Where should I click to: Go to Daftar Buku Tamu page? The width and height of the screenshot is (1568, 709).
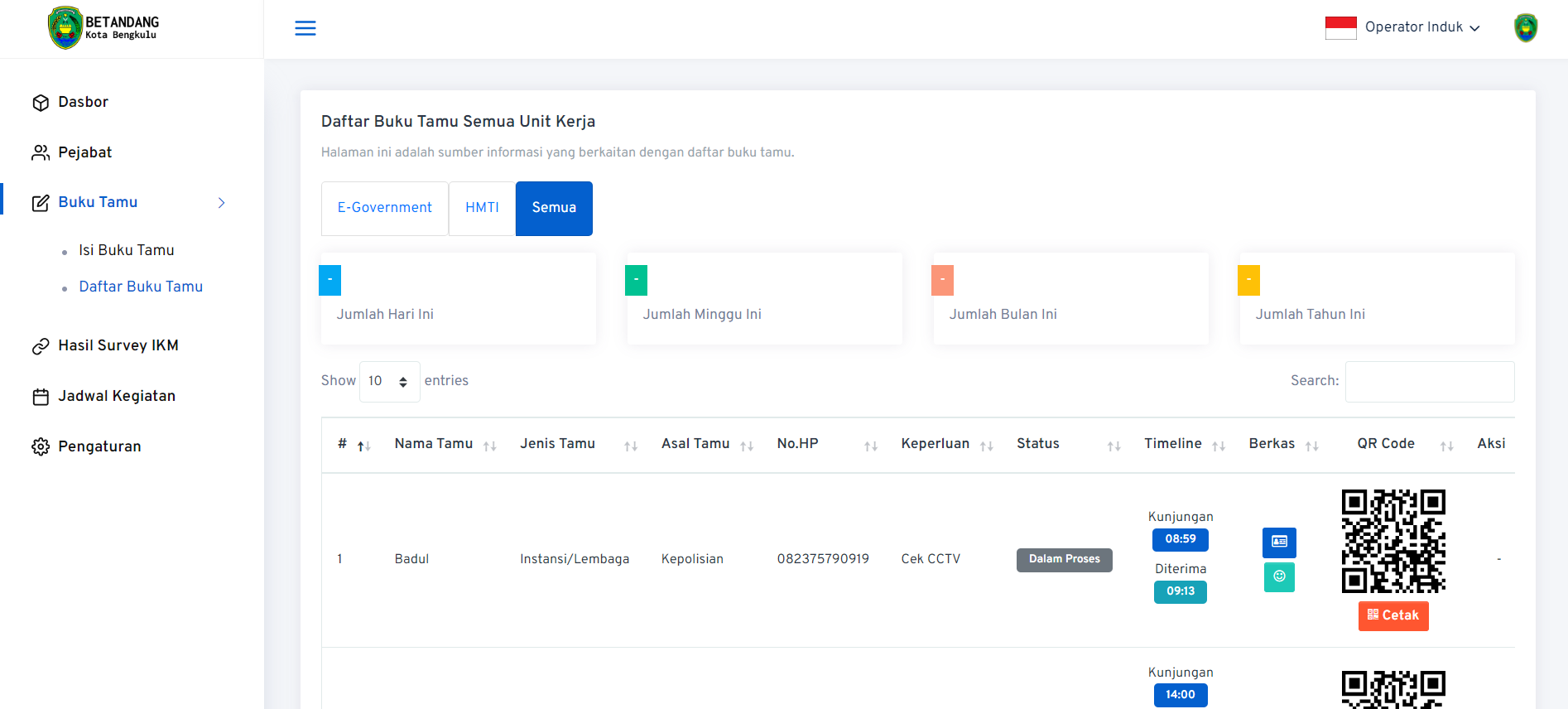point(141,287)
